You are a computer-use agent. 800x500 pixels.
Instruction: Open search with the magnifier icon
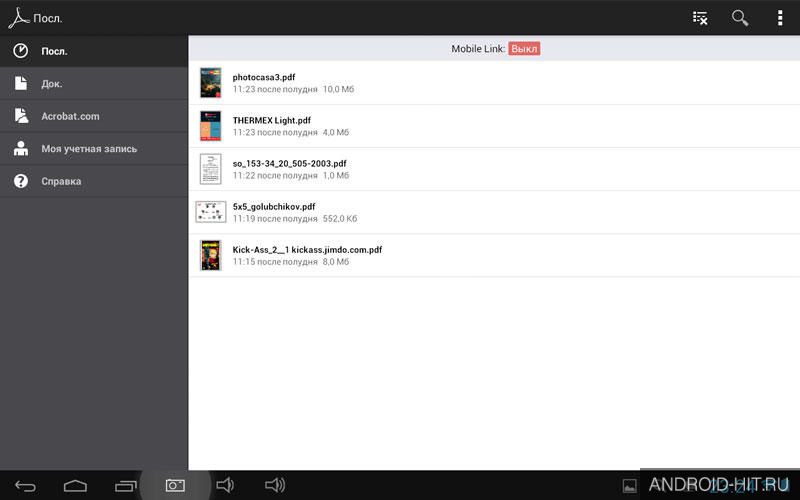point(740,18)
